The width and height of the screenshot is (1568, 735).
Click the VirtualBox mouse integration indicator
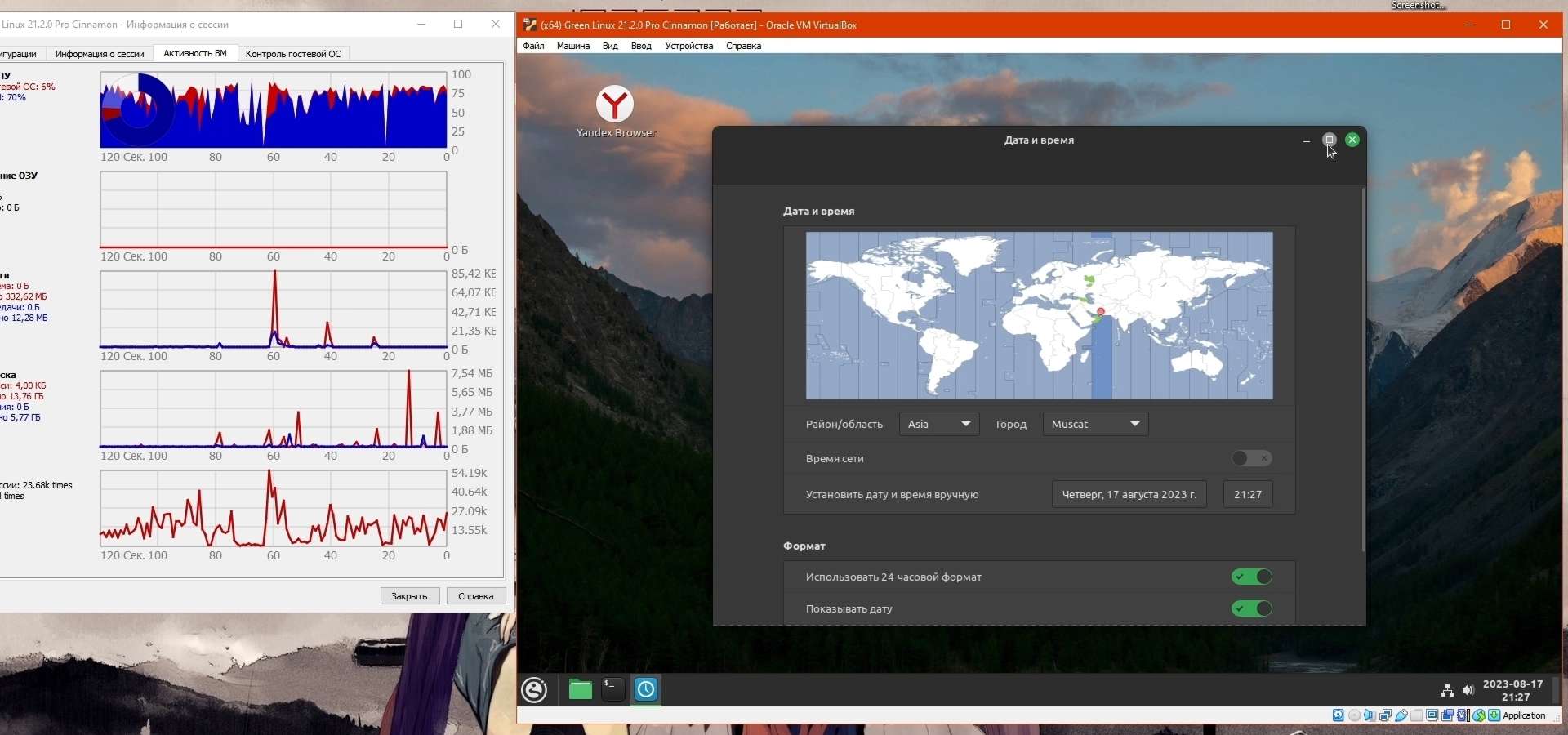(x=1479, y=715)
